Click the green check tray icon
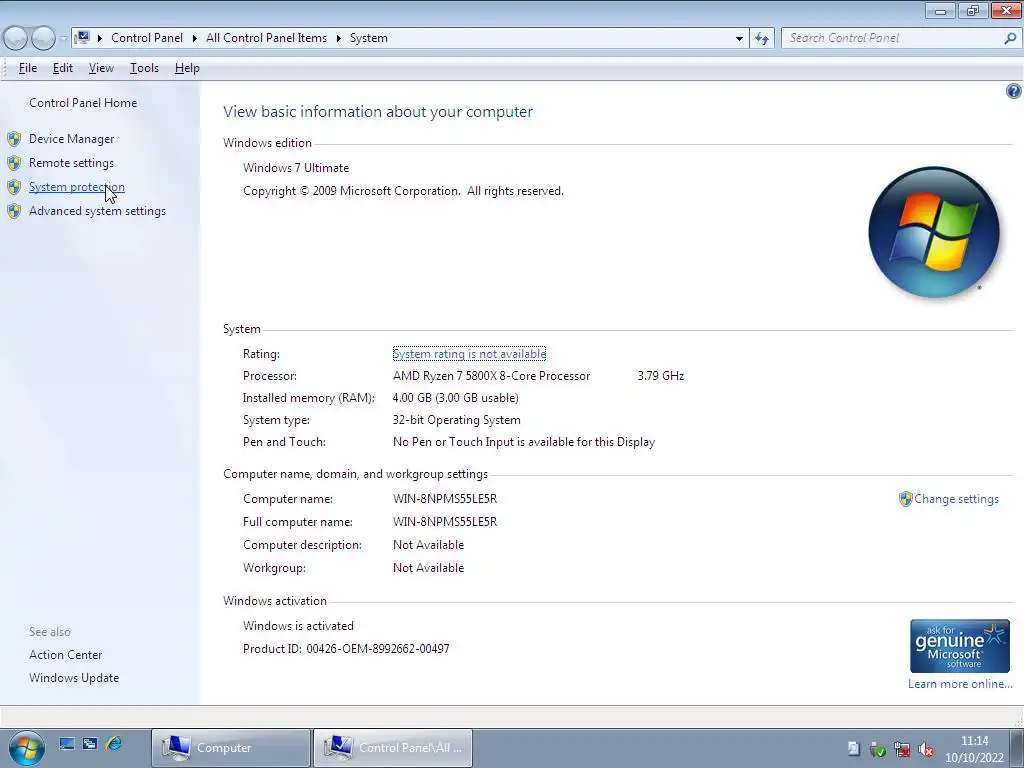 [878, 749]
